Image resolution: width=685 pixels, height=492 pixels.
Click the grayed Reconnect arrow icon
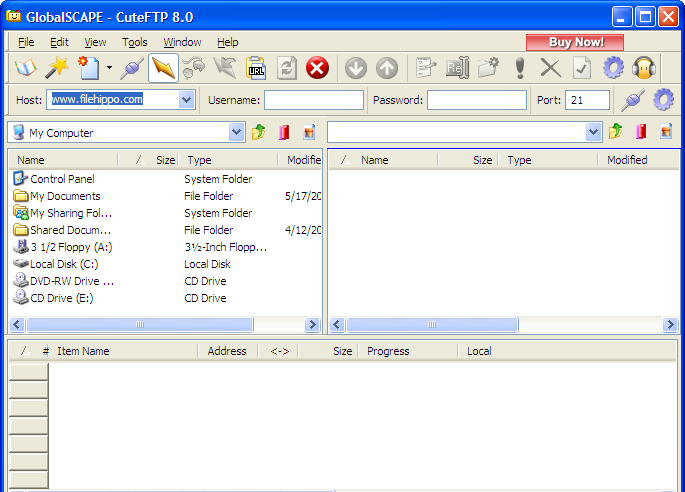click(x=225, y=68)
